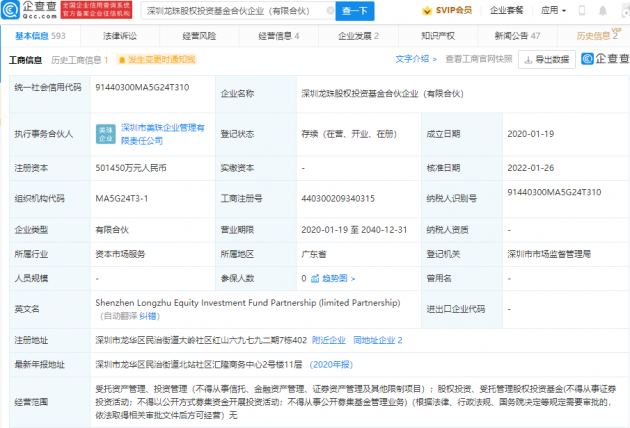
Task: Open the (2020年报) link
Action: (331, 365)
